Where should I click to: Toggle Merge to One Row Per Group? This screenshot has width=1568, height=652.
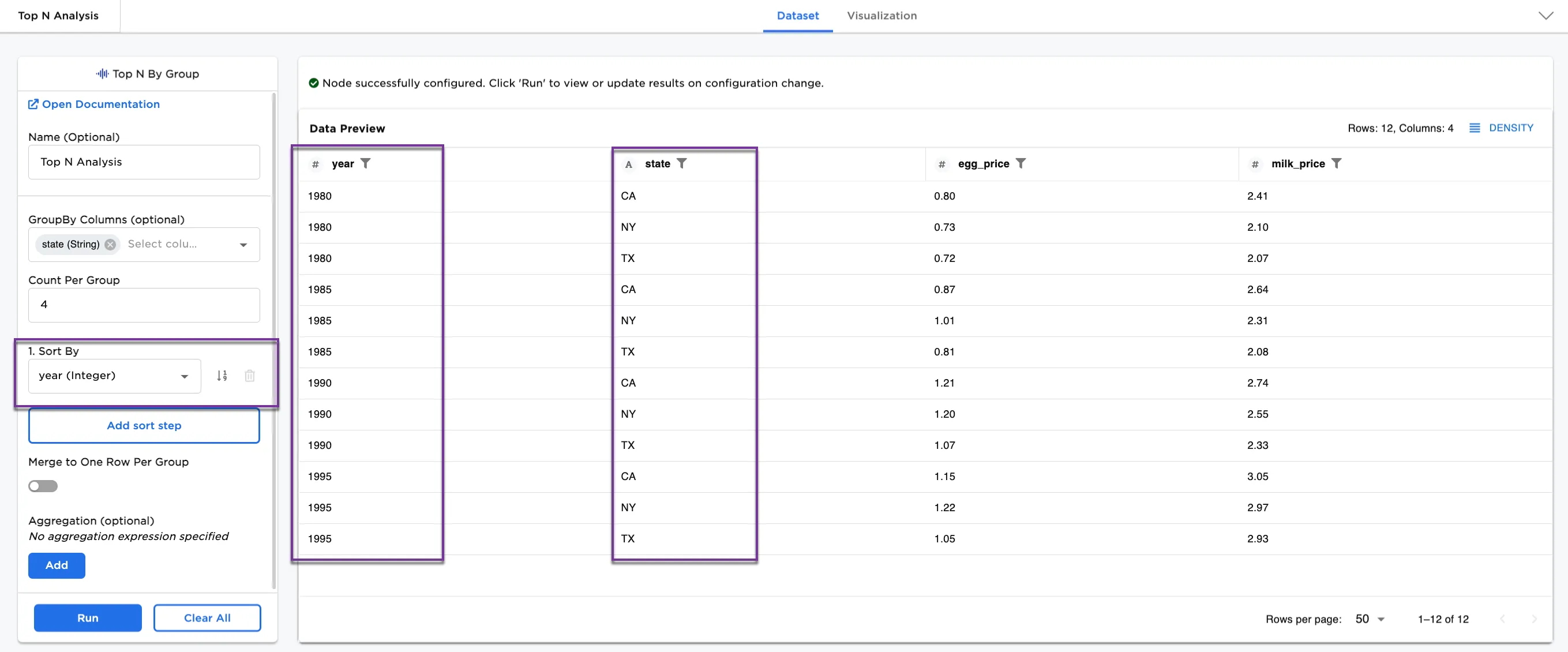(x=43, y=486)
